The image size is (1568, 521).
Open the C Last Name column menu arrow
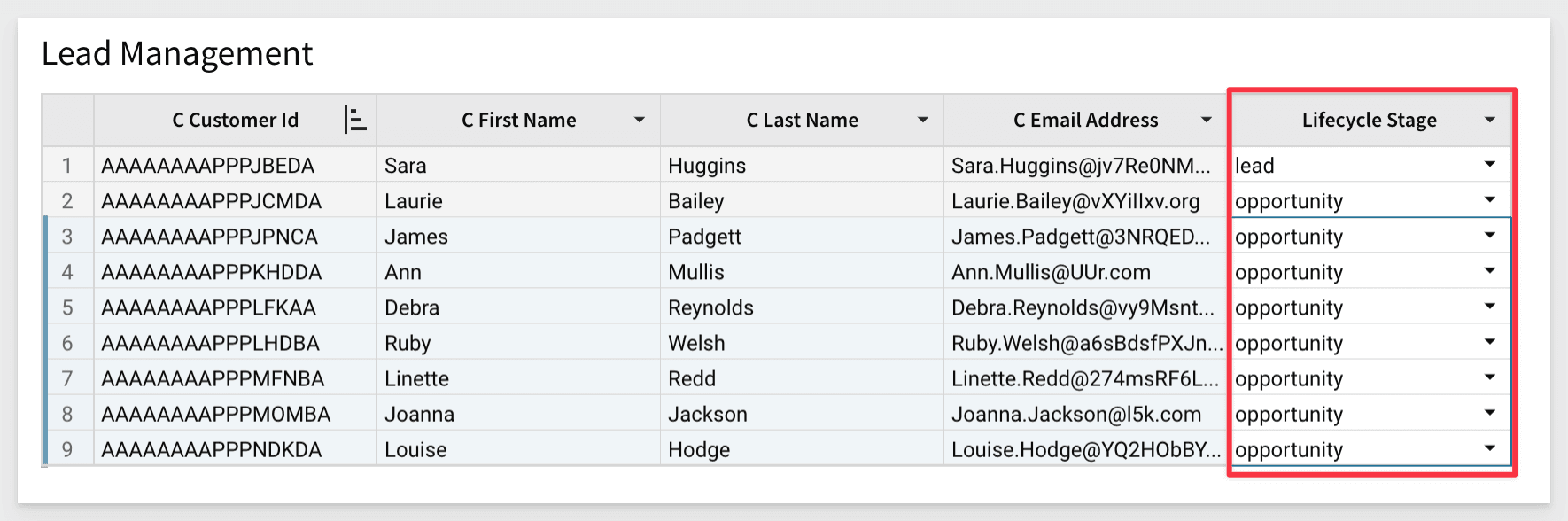[924, 120]
